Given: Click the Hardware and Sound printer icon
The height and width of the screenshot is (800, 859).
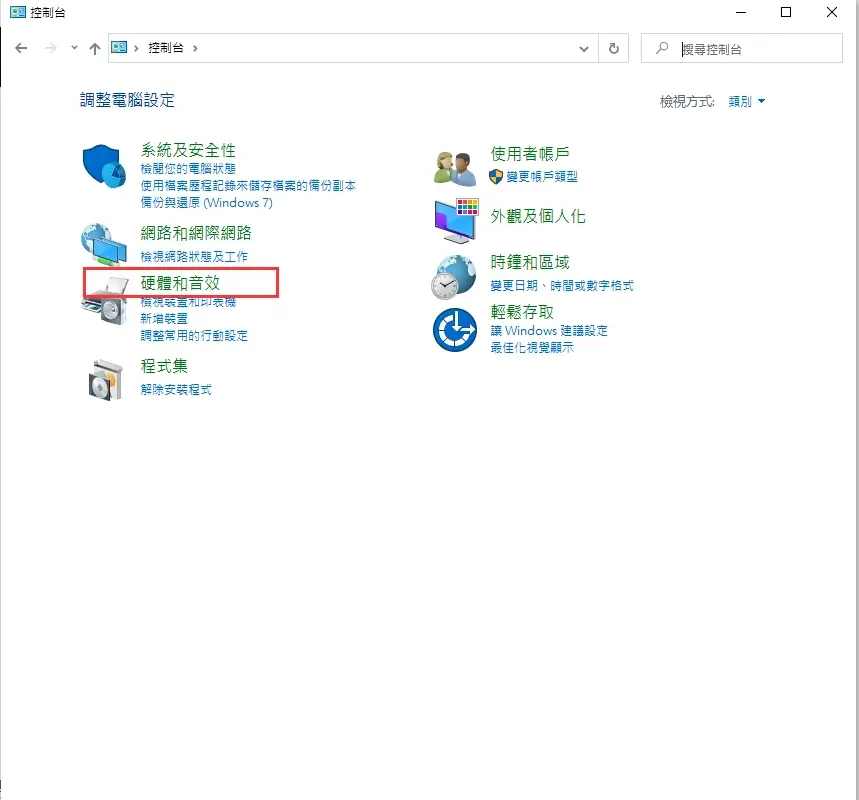Looking at the screenshot, I should (x=105, y=301).
